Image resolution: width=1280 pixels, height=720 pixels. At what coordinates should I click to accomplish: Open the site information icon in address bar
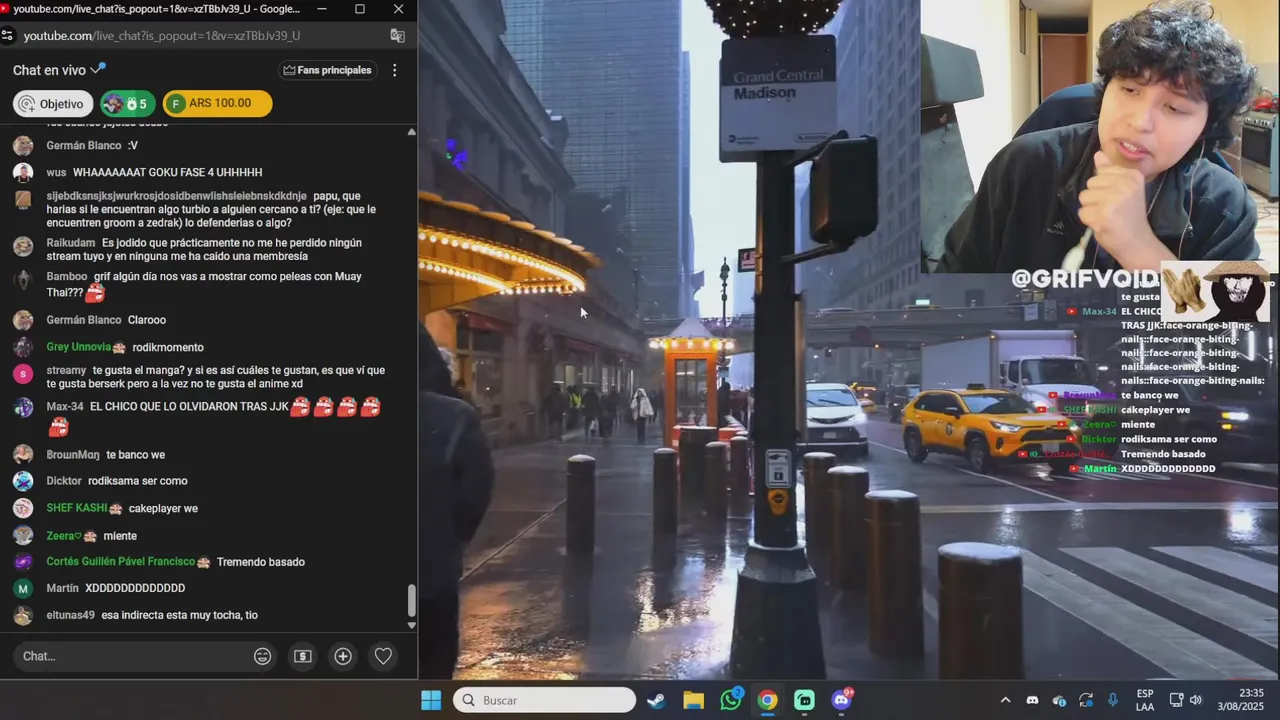coord(8,35)
